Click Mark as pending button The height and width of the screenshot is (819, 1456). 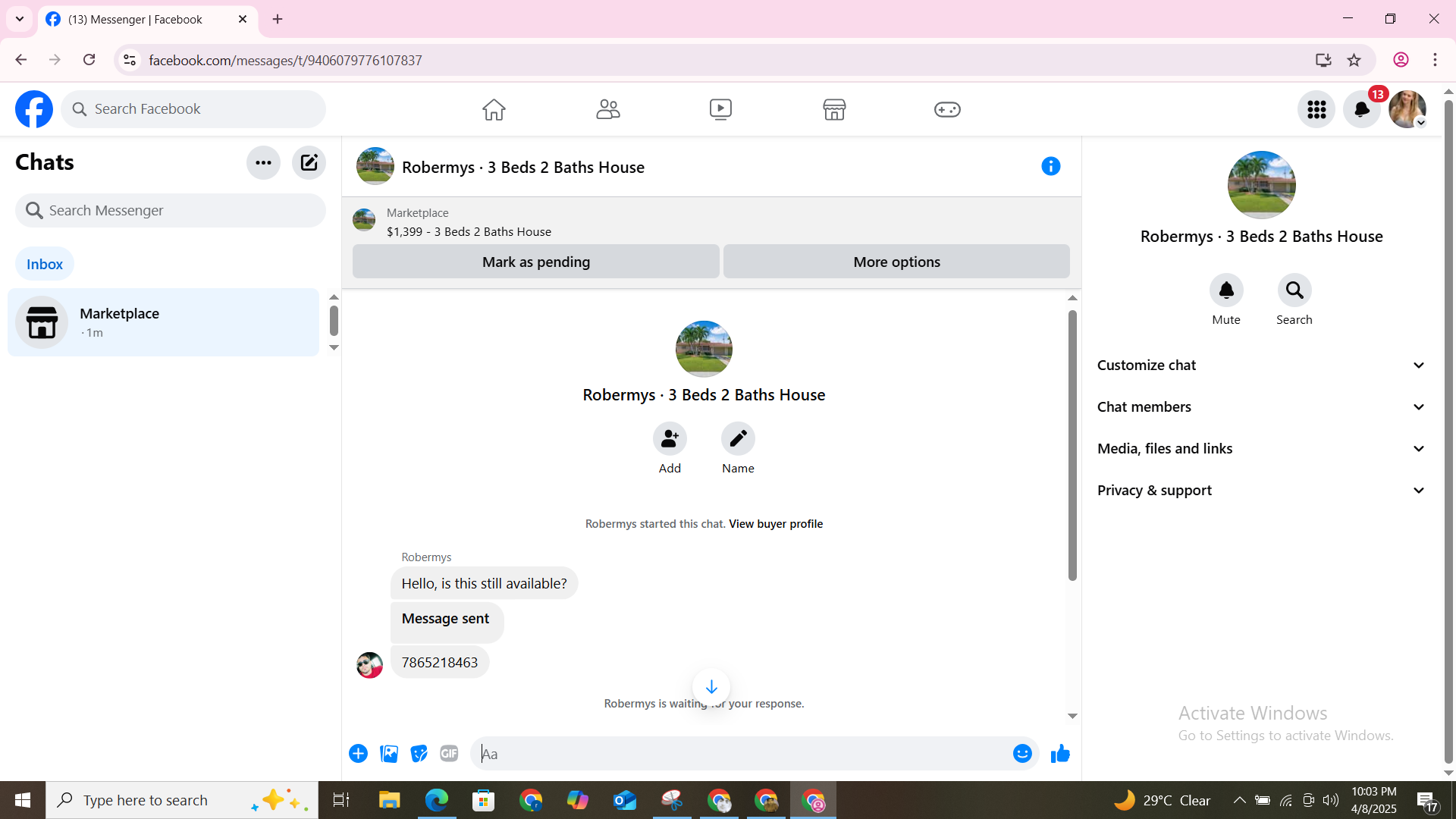[x=535, y=262]
